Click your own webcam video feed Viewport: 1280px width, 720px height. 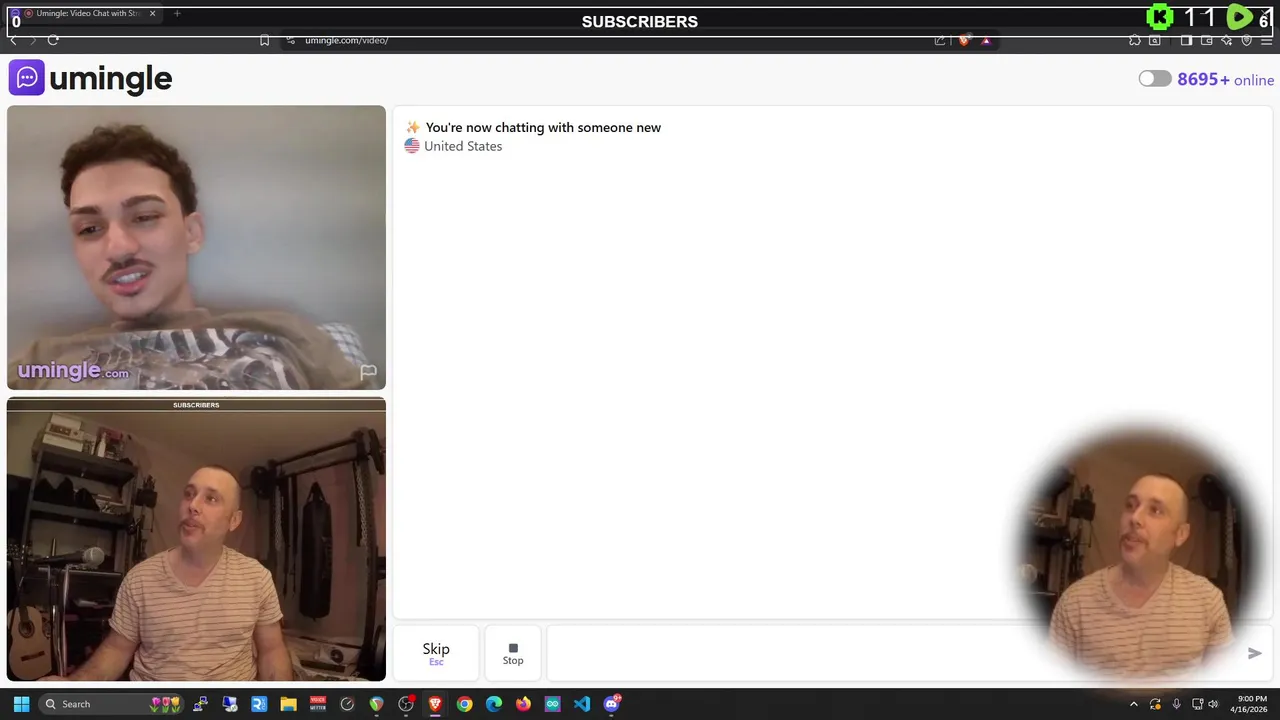click(x=196, y=539)
